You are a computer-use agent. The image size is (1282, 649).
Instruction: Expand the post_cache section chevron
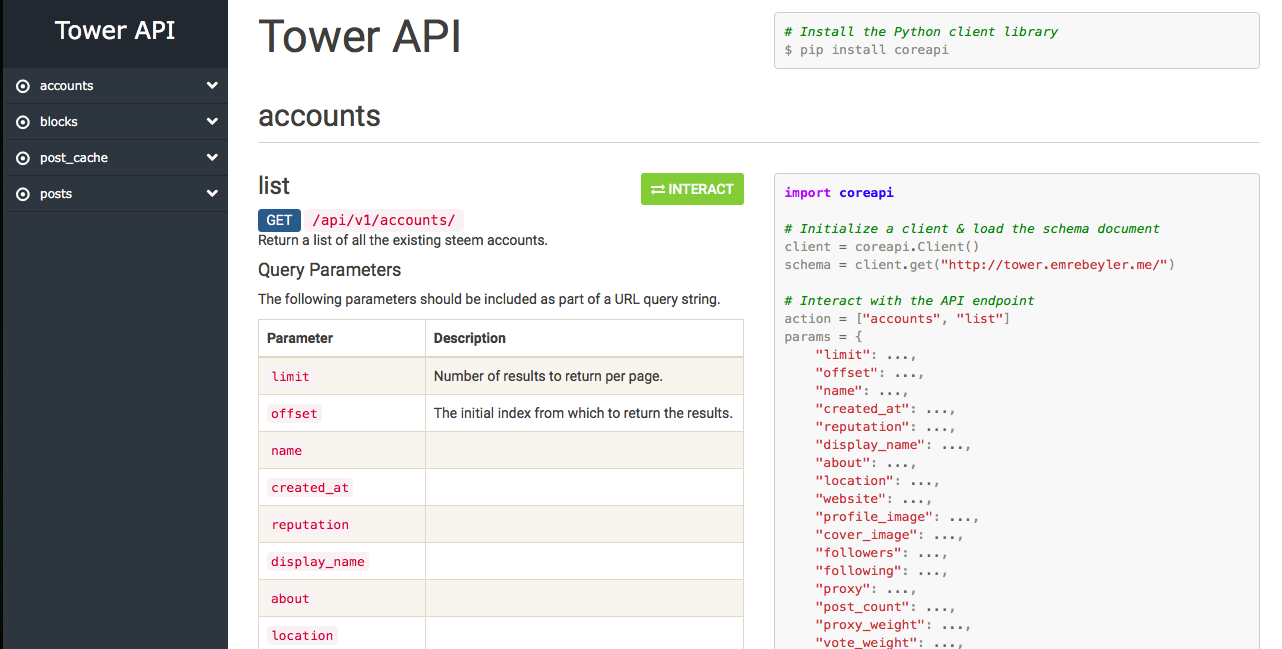pyautogui.click(x=212, y=158)
